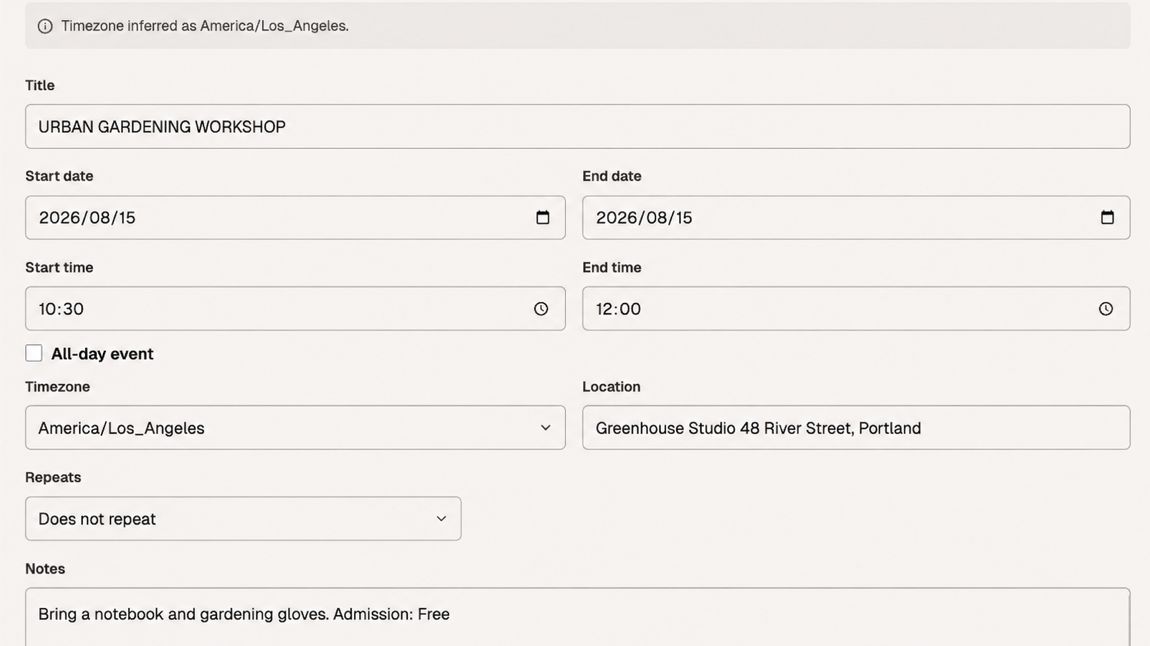
Task: Click the Start date field 2026/08/15
Action: 295,218
